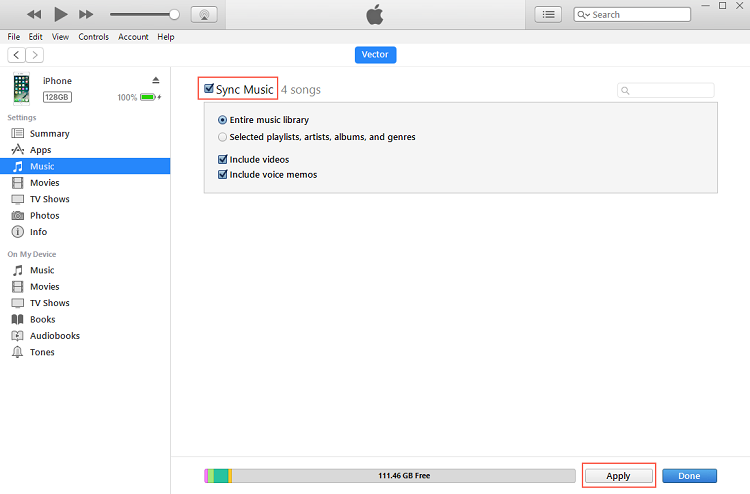Rewind to the previous track
750x494 pixels.
[34, 14]
